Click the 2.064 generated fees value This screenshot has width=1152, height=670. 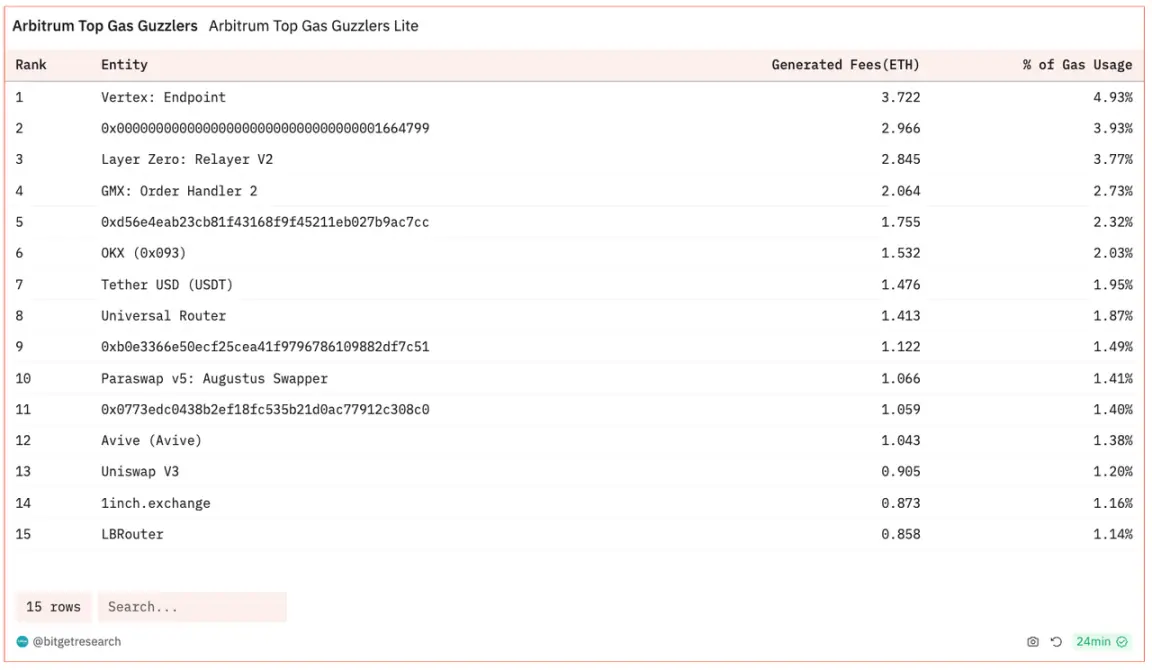(x=901, y=191)
